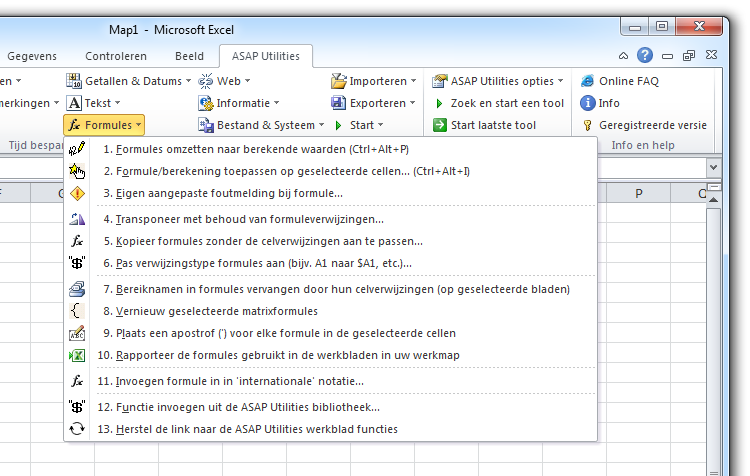Image resolution: width=750 pixels, height=476 pixels.
Task: Choose Transponeer met behoud van formuleverwijzingen
Action: pos(331,219)
